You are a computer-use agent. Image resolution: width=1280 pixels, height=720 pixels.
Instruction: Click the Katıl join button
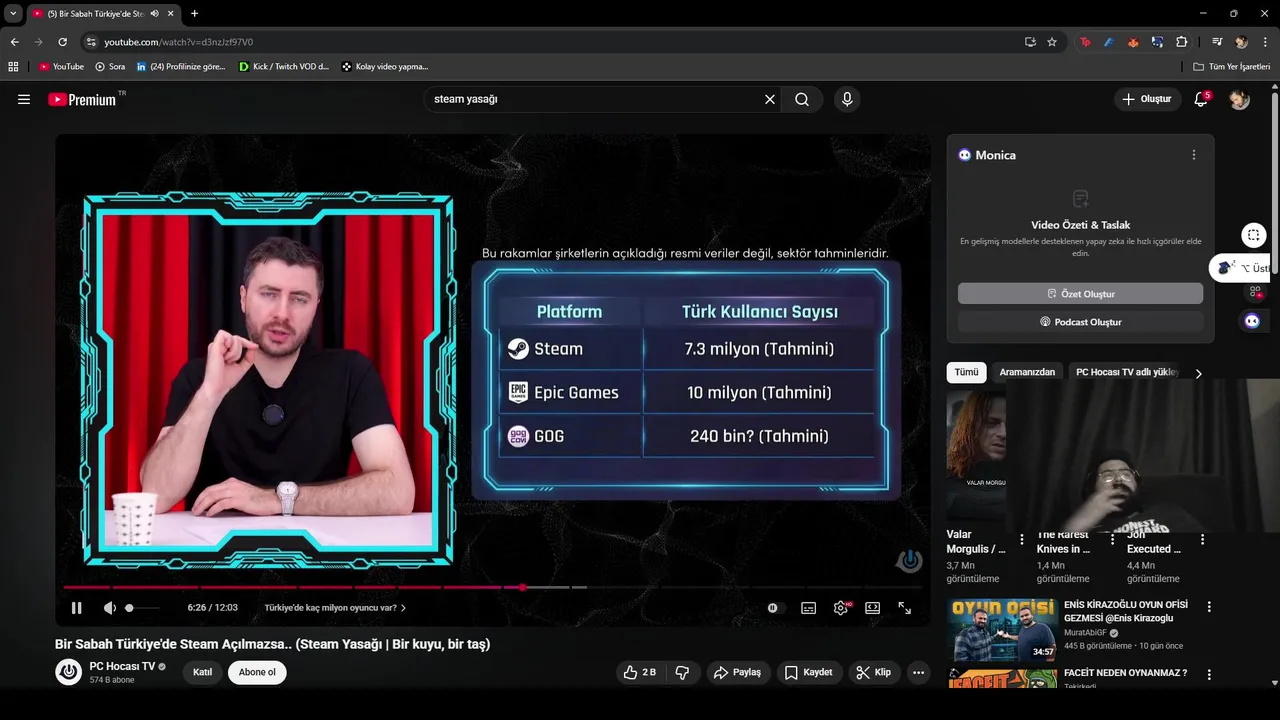[203, 672]
